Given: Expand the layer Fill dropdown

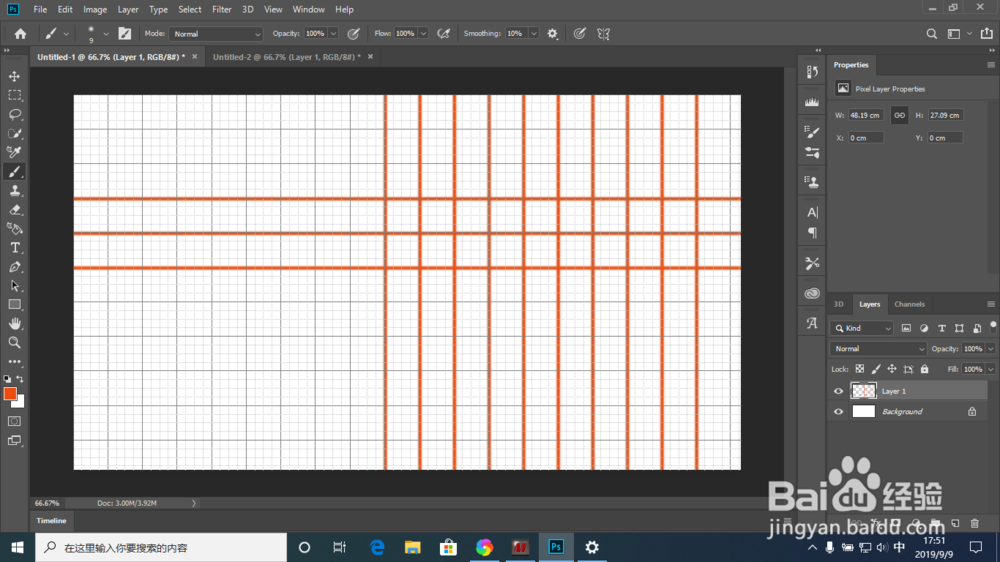Looking at the screenshot, I should 990,369.
